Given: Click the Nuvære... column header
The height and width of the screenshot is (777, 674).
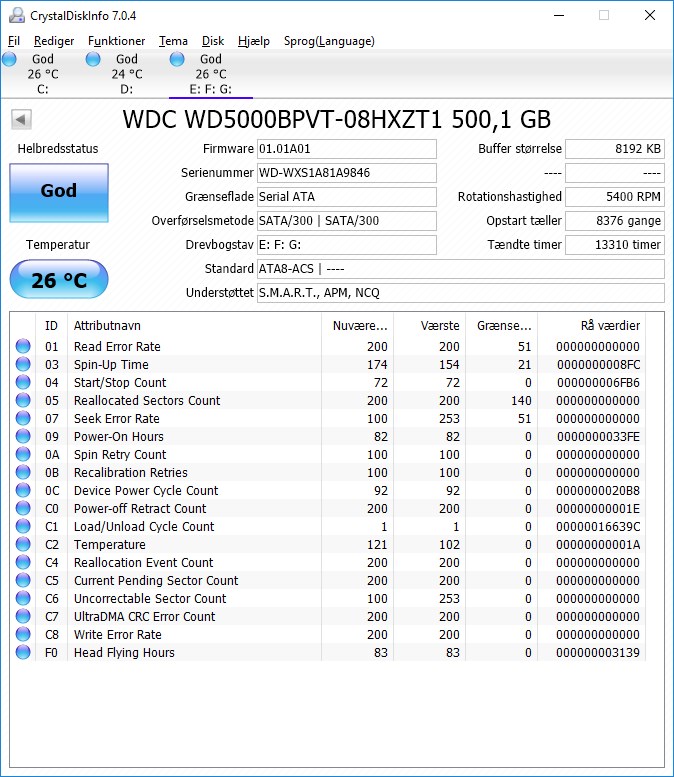Looking at the screenshot, I should click(x=357, y=326).
